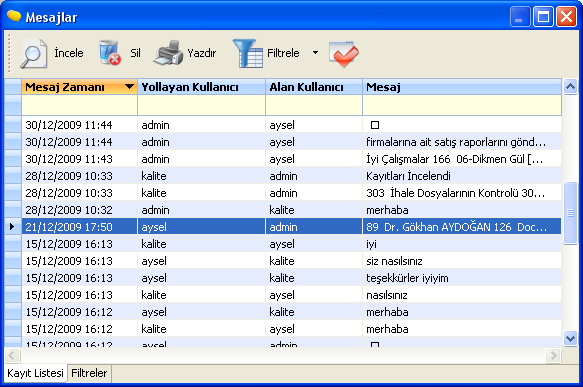Viewport: 583px width, 387px height.
Task: Select the 'siz nasılsınız' message cell
Action: 462,261
